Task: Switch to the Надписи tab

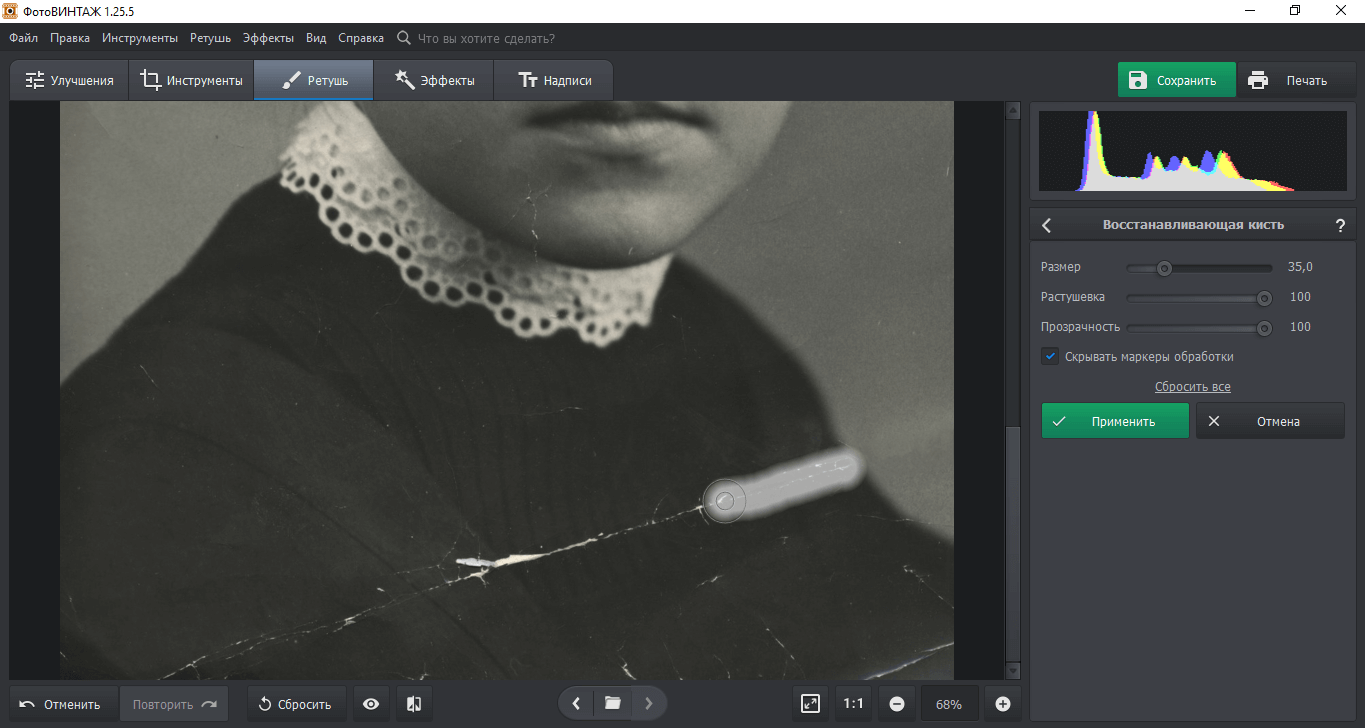Action: 554,81
